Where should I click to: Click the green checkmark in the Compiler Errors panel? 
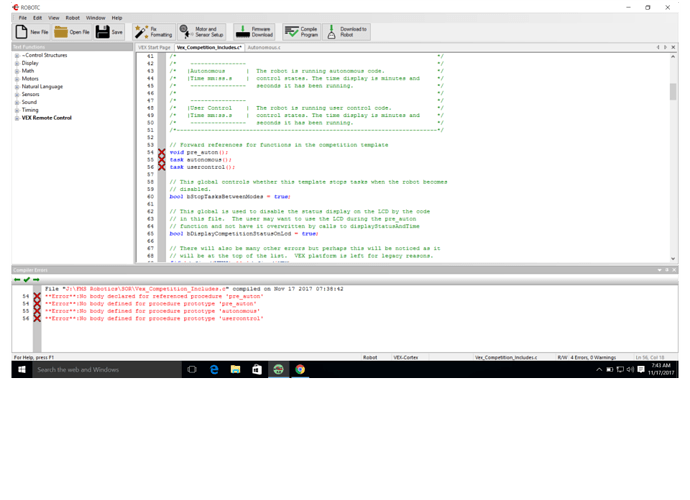(26, 279)
